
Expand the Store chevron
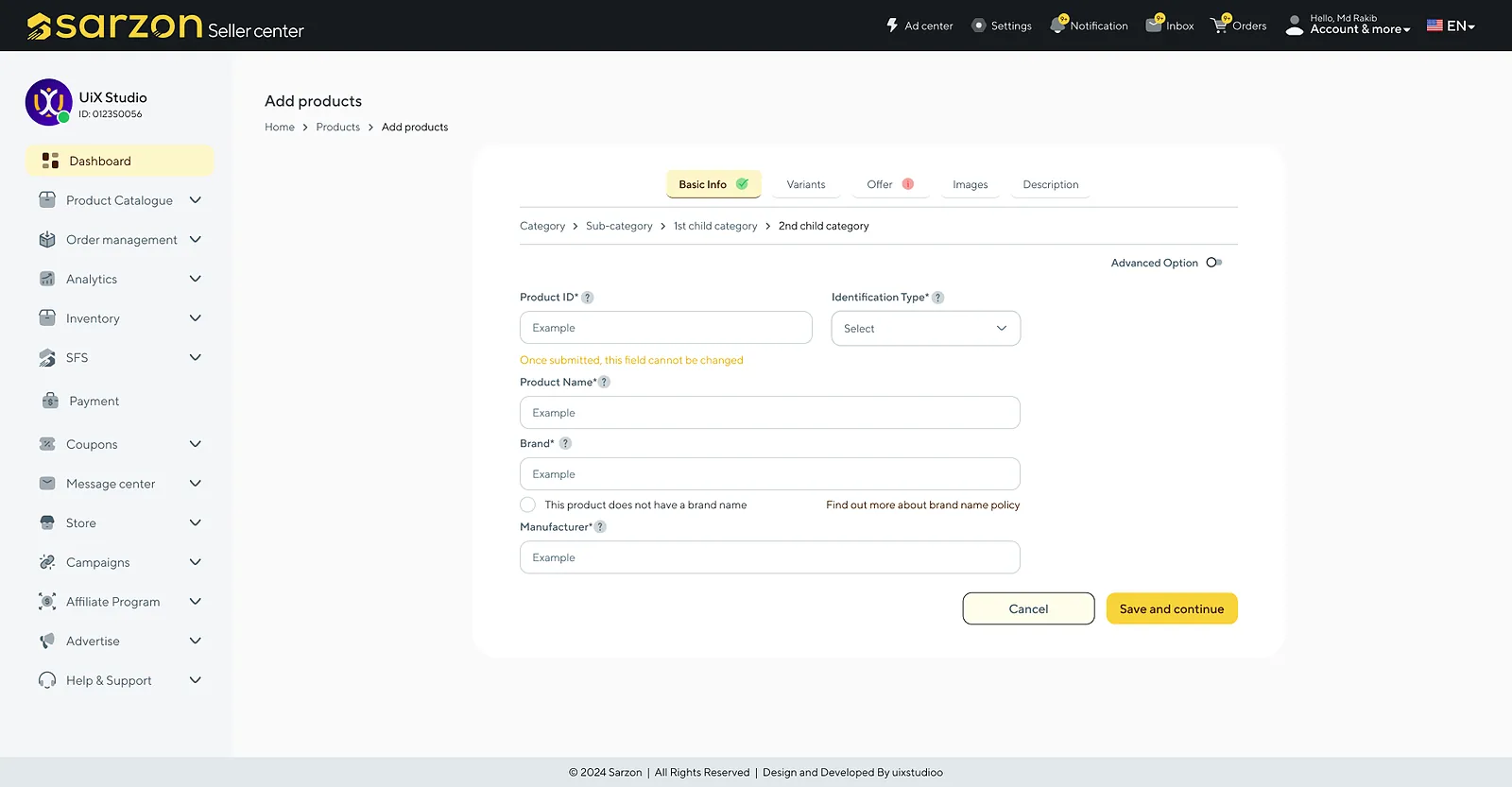click(x=196, y=522)
